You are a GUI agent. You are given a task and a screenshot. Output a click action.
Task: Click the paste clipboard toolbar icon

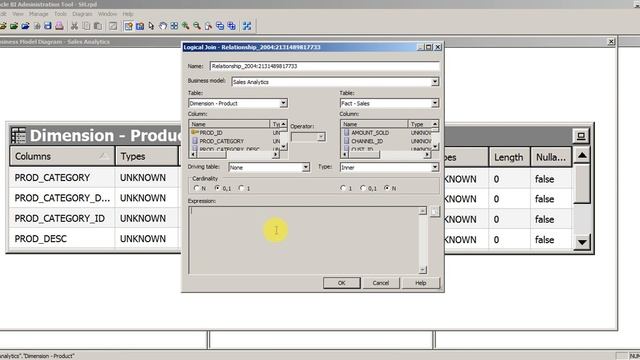point(98,26)
